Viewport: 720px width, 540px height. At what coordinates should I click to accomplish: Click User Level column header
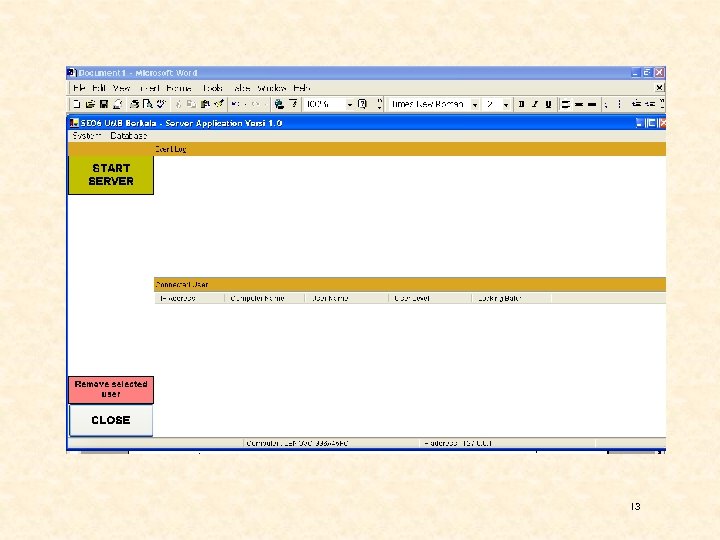[430, 298]
